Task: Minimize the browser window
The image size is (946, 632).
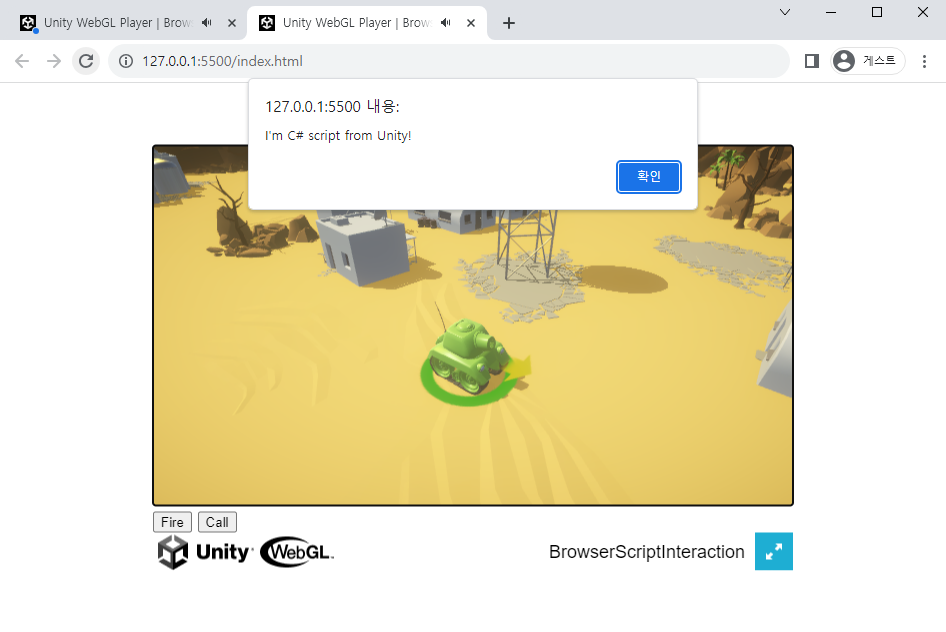Action: pos(831,12)
